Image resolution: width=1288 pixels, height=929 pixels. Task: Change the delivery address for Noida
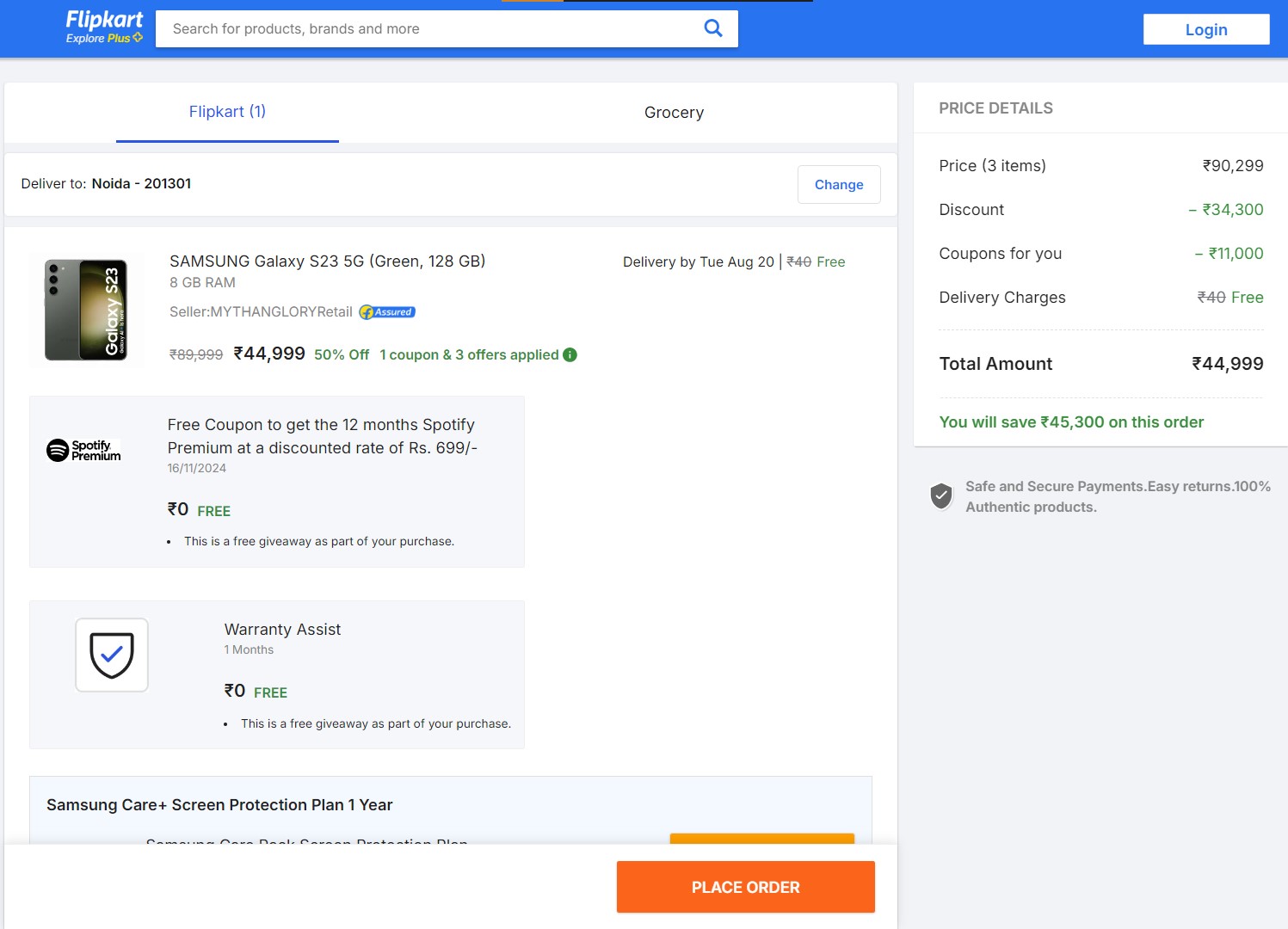(838, 185)
